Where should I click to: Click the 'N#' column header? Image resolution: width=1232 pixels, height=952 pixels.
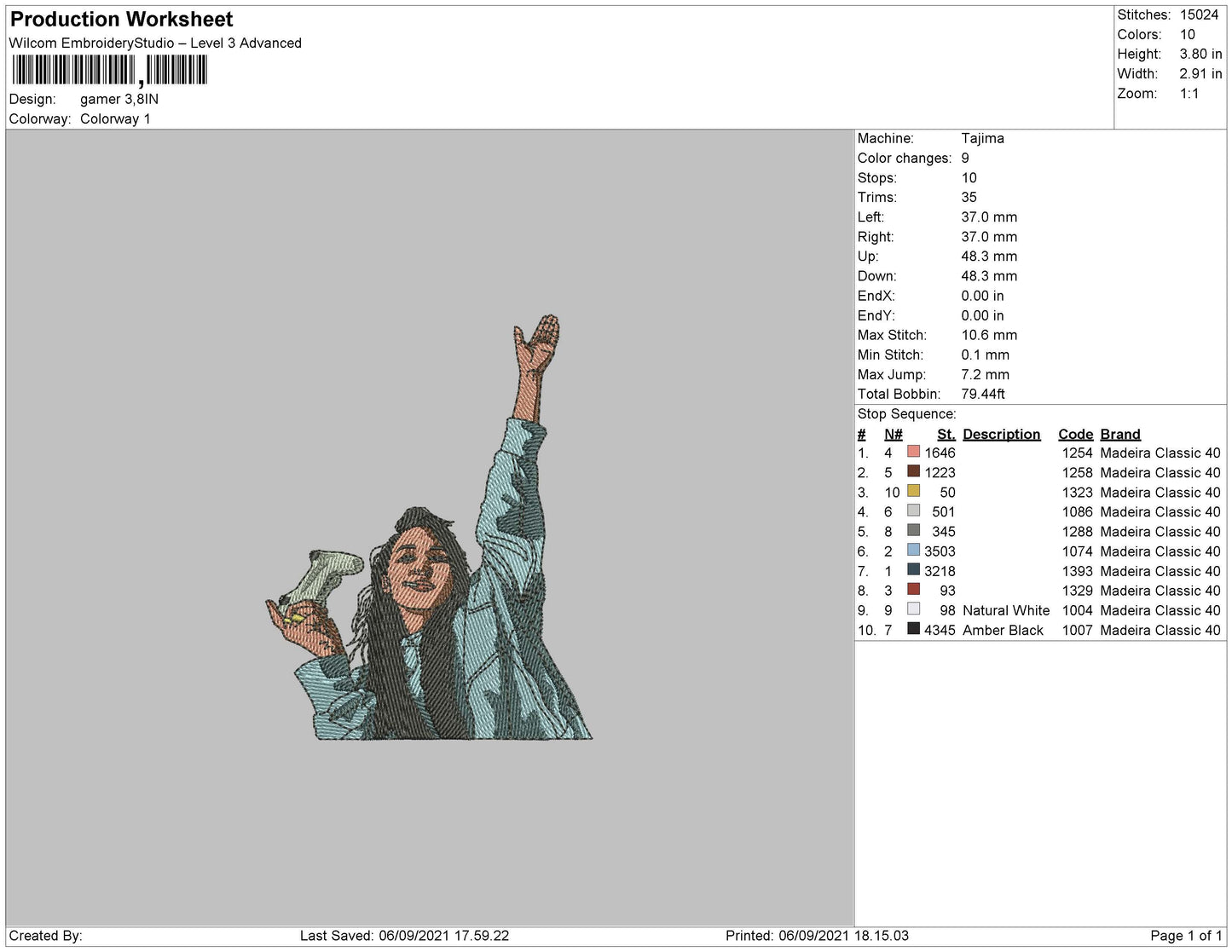click(893, 434)
